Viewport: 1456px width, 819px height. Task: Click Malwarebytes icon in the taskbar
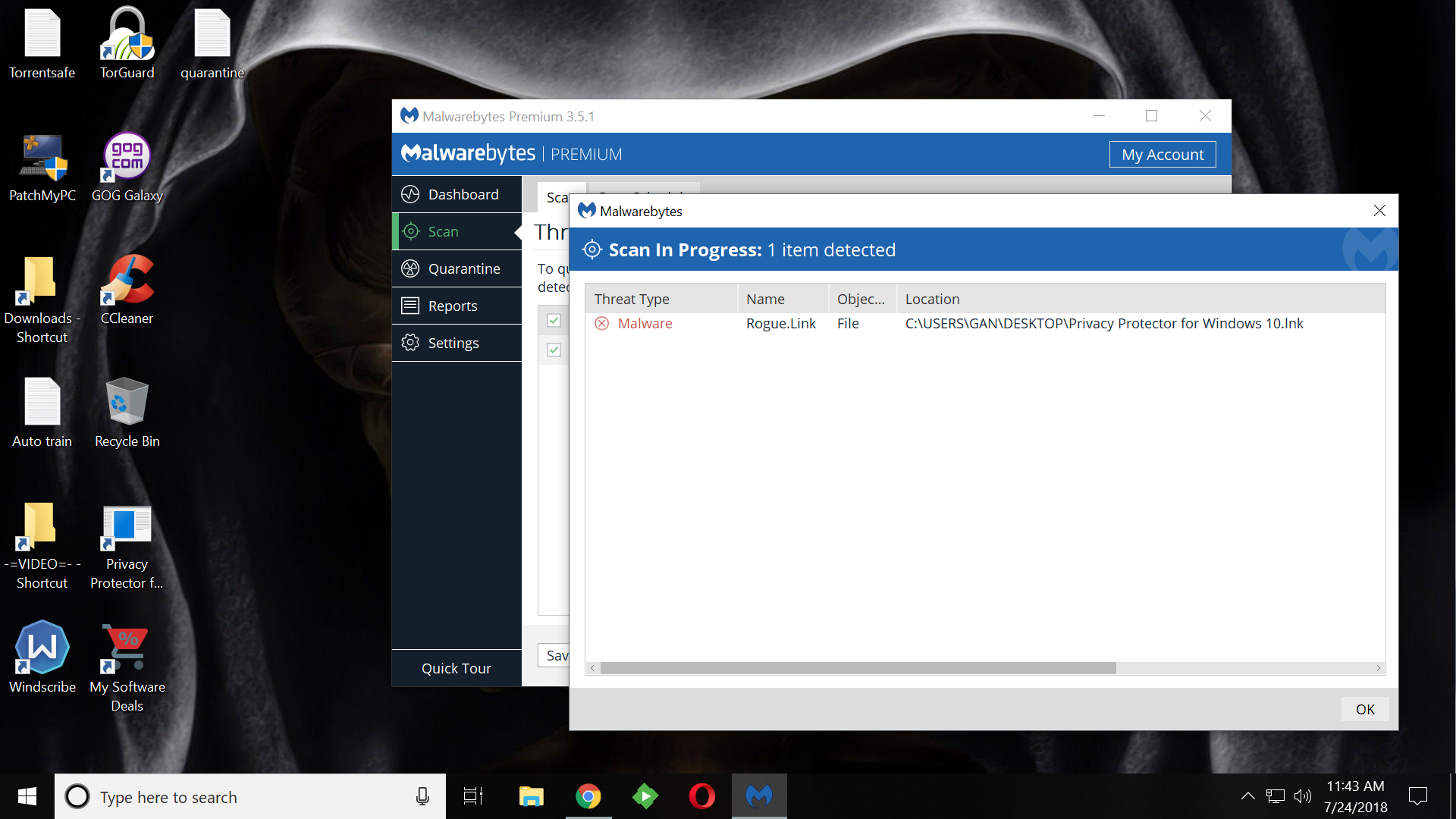[759, 796]
